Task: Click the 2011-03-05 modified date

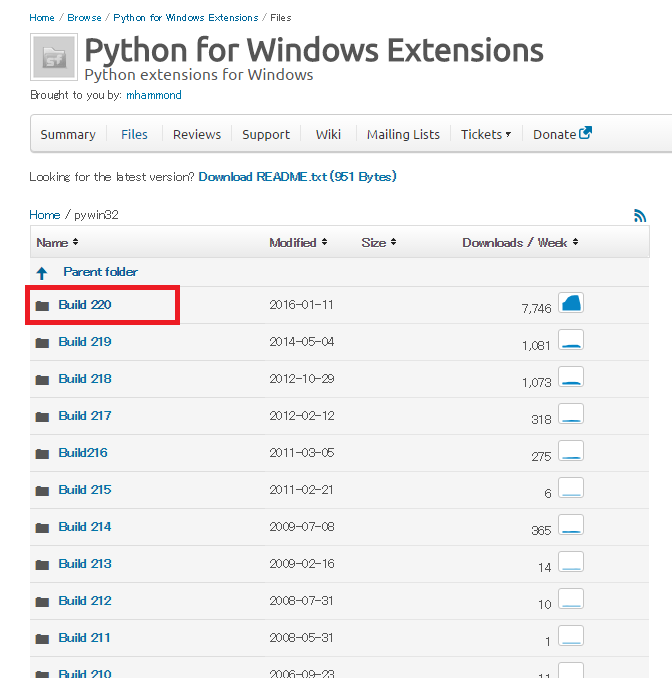Action: click(x=302, y=453)
